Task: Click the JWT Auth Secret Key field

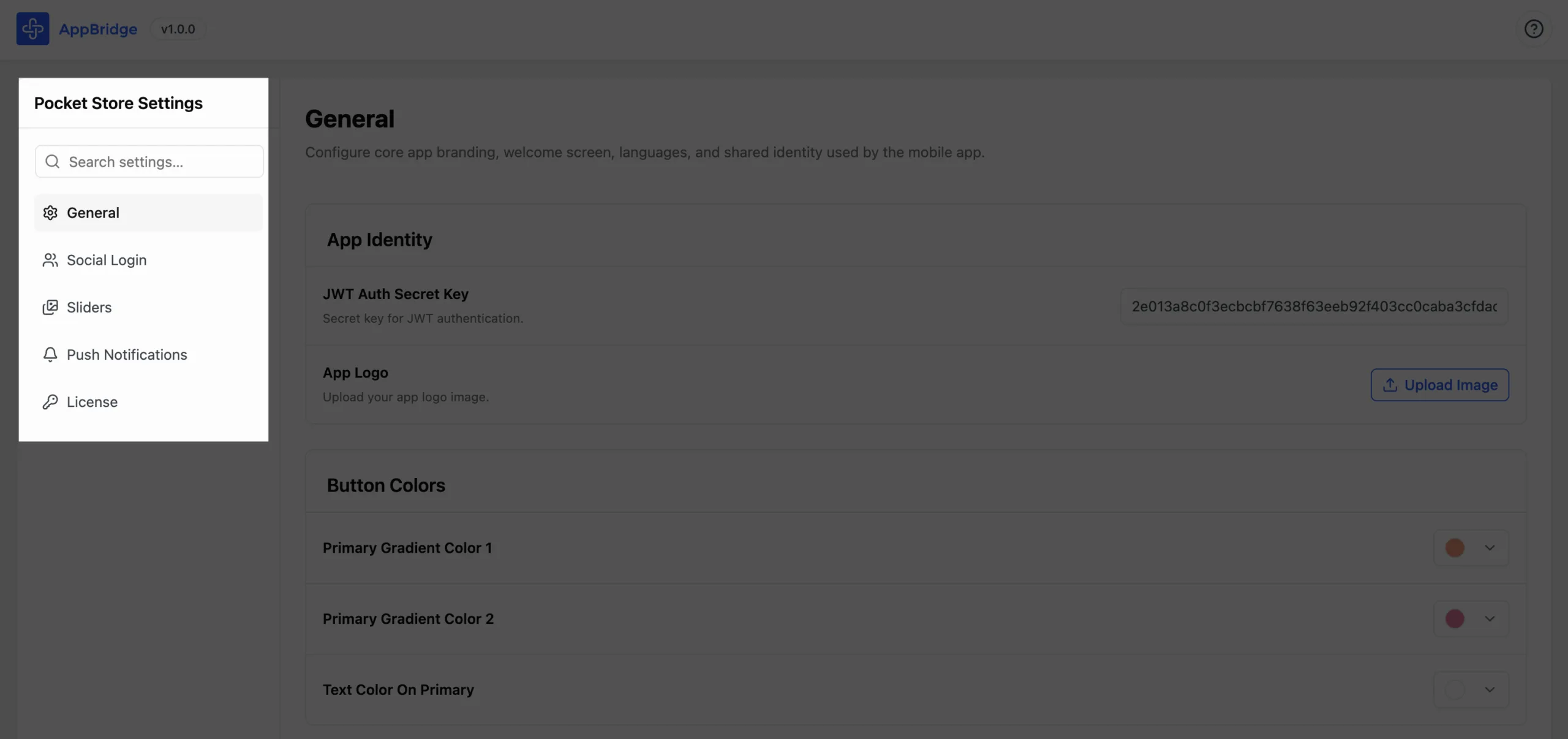Action: tap(1314, 306)
